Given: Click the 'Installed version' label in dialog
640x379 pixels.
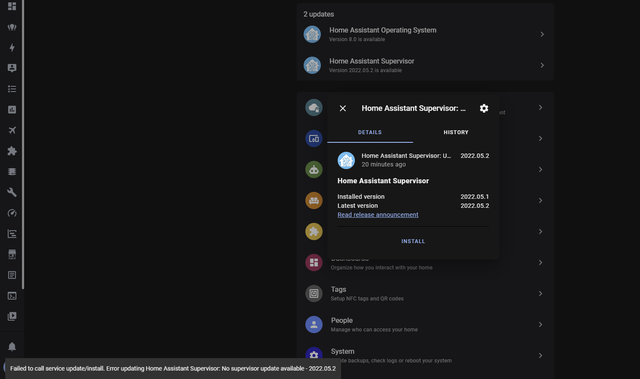Looking at the screenshot, I should pyautogui.click(x=361, y=197).
